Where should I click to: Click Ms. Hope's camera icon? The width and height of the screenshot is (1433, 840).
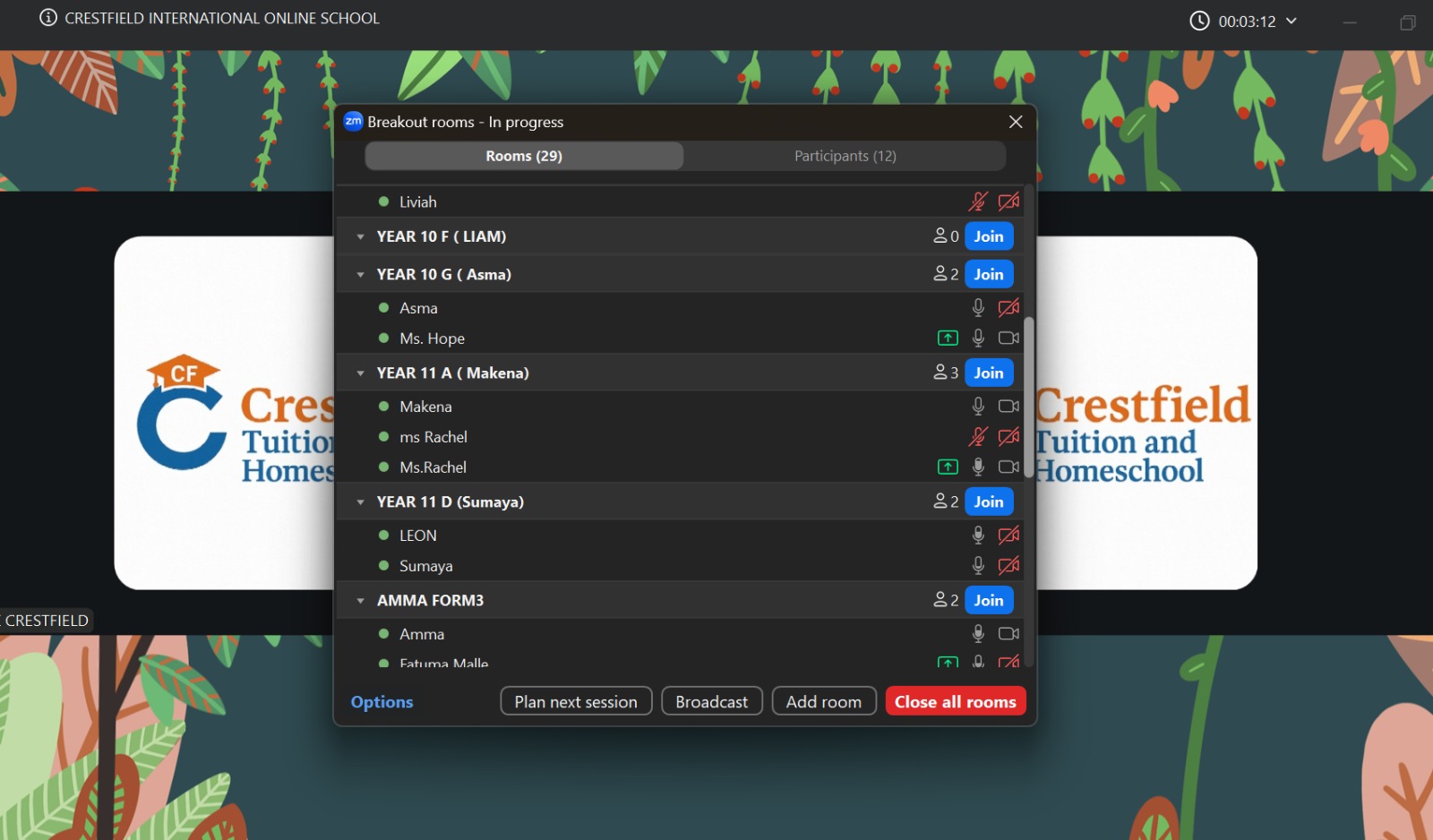pos(1009,338)
